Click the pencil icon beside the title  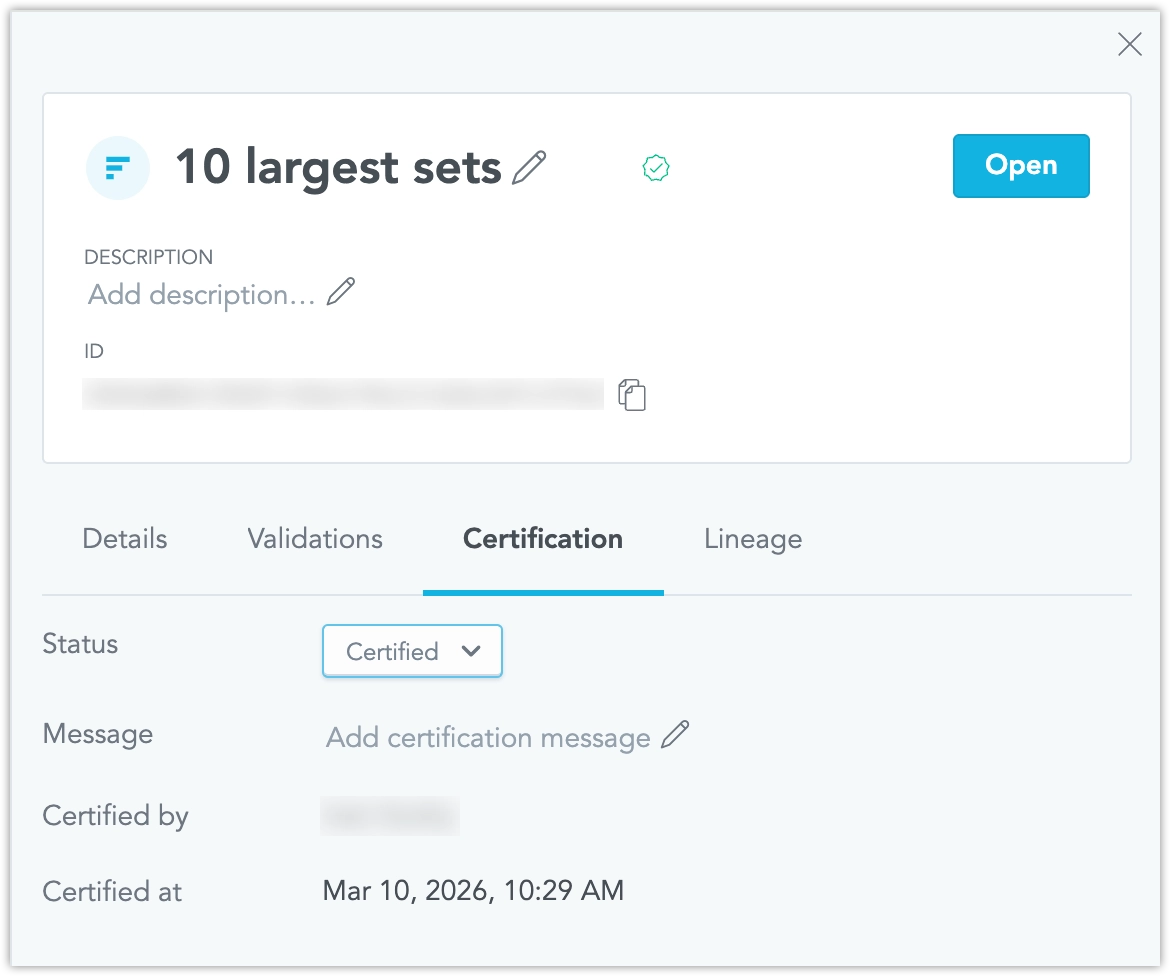coord(529,168)
